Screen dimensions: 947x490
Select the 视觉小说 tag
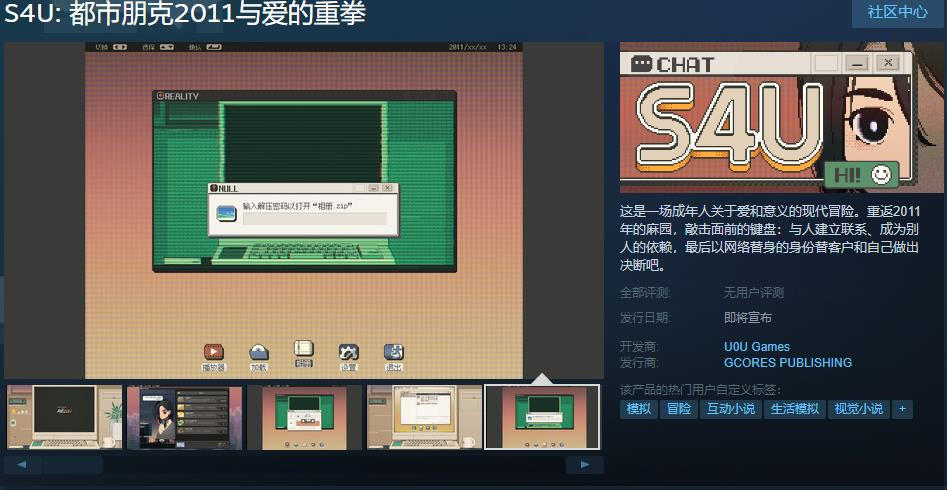858,409
